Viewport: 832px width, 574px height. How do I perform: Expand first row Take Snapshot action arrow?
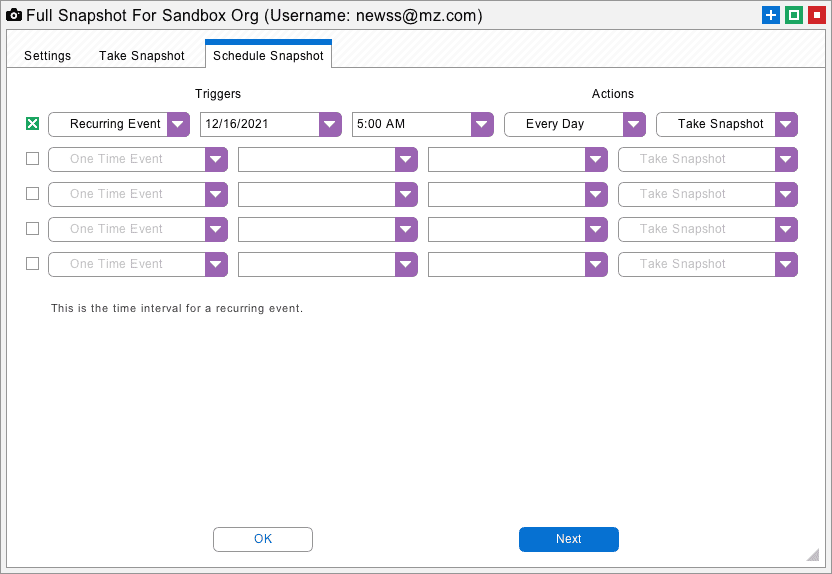point(786,124)
